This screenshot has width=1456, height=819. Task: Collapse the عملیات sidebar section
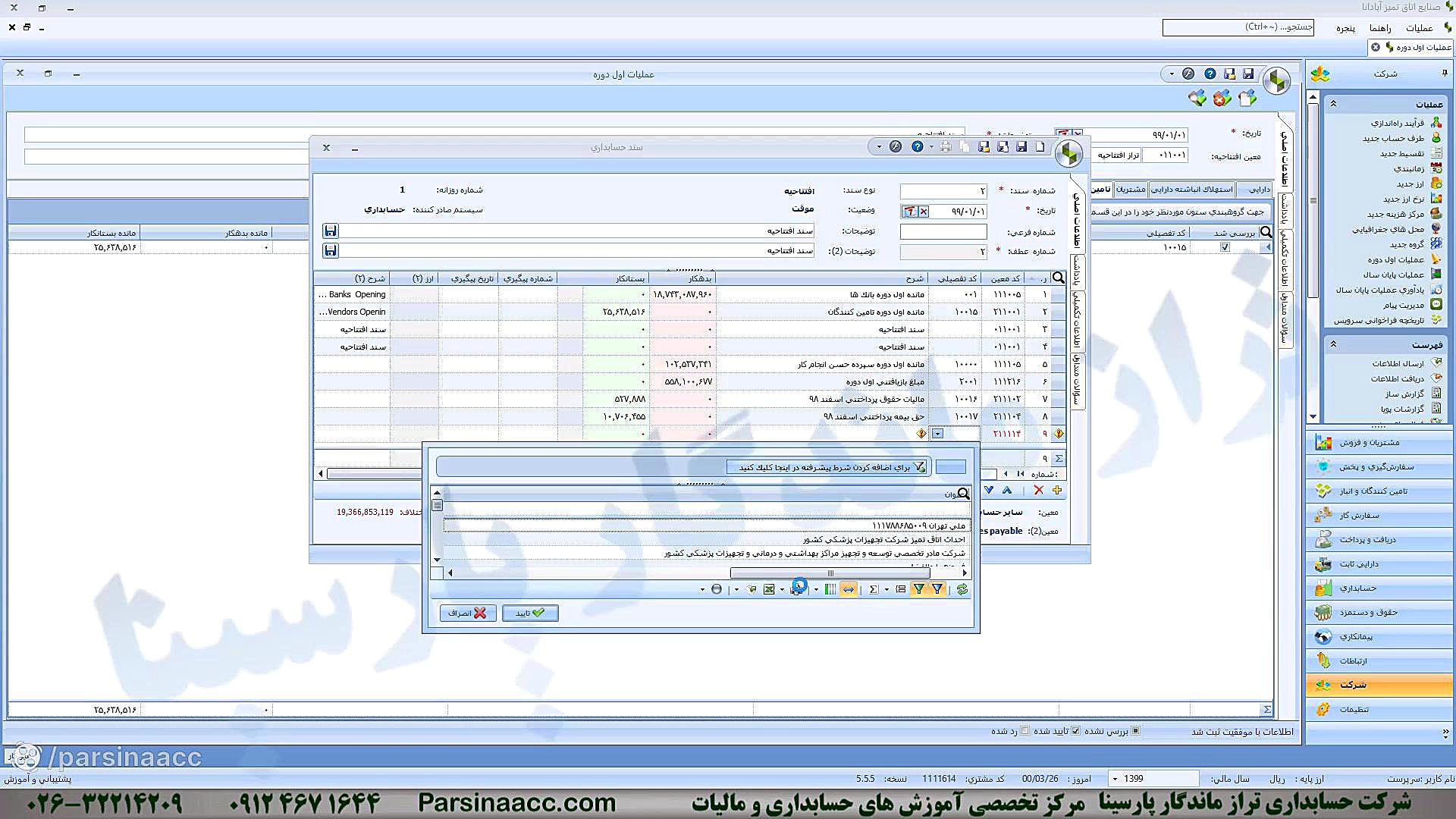1333,104
